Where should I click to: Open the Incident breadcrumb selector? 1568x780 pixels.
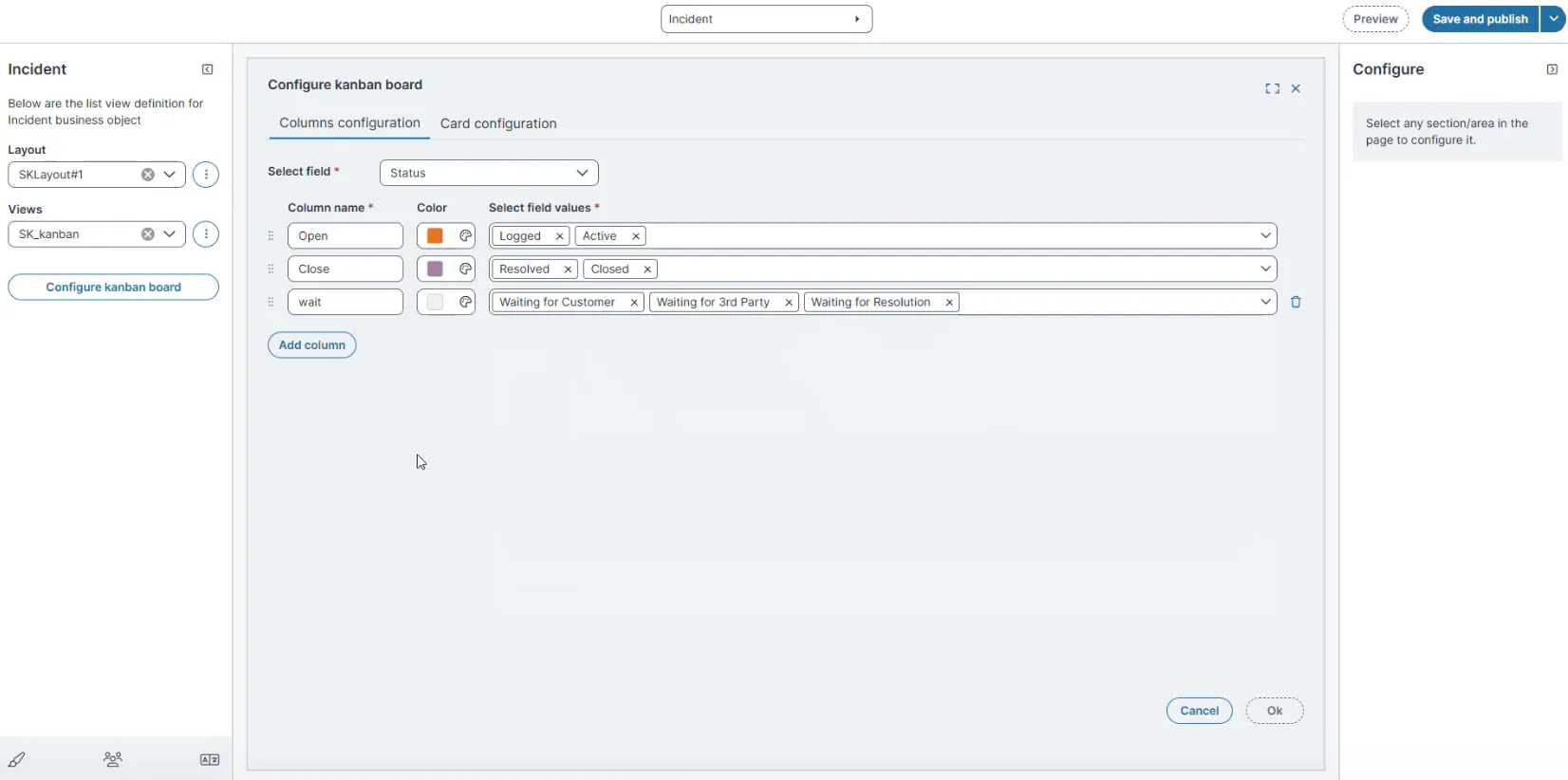[x=766, y=19]
